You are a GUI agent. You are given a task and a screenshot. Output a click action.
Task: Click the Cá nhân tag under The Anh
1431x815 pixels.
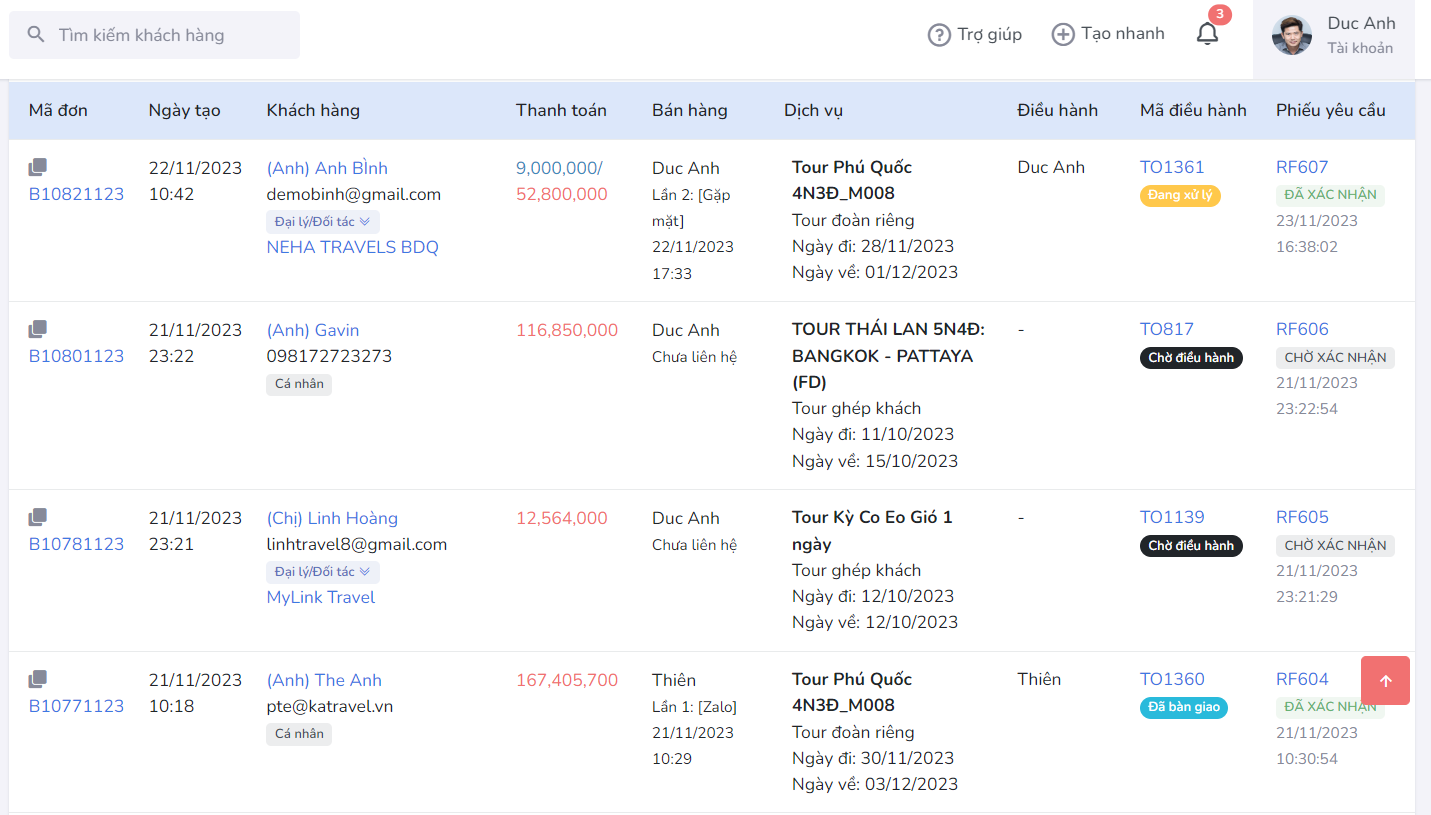pyautogui.click(x=299, y=733)
